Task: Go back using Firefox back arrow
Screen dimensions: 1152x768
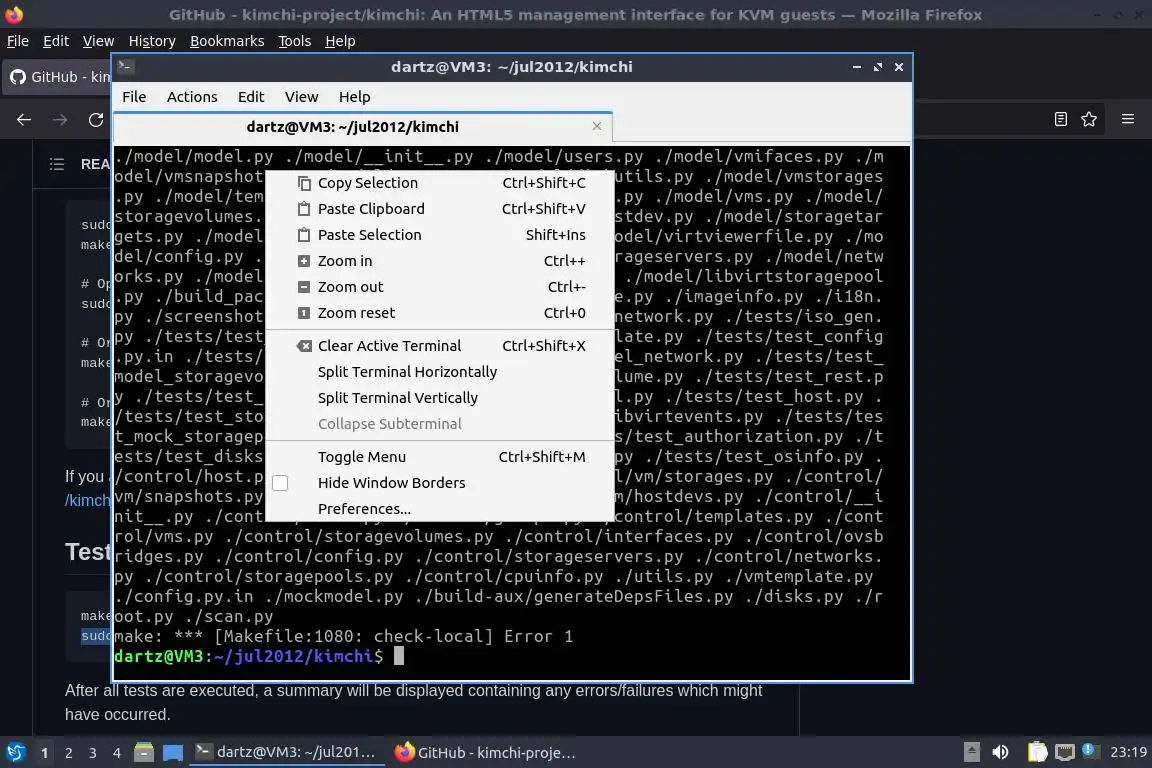Action: point(24,119)
